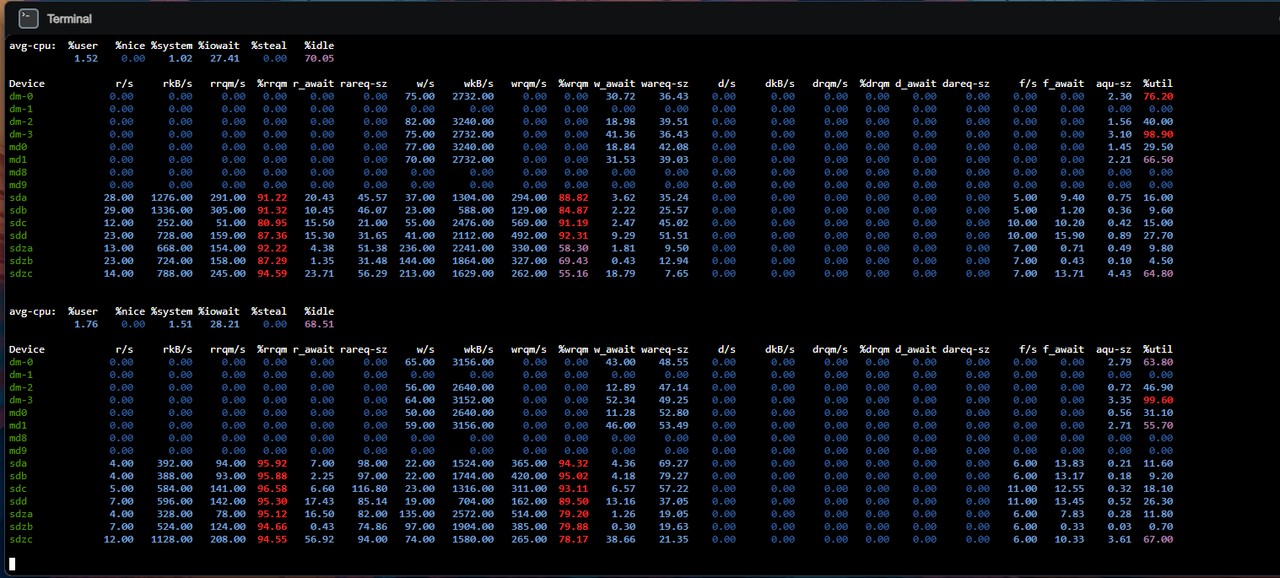
Task: Click the %iowait value 27.41
Action: [x=225, y=59]
